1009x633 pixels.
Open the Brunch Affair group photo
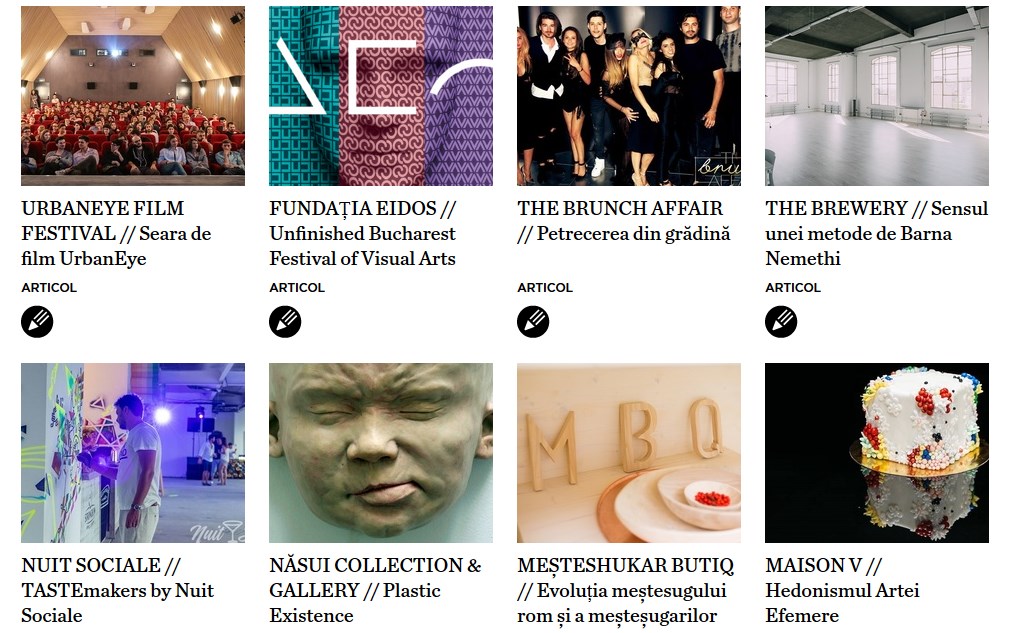coord(629,96)
